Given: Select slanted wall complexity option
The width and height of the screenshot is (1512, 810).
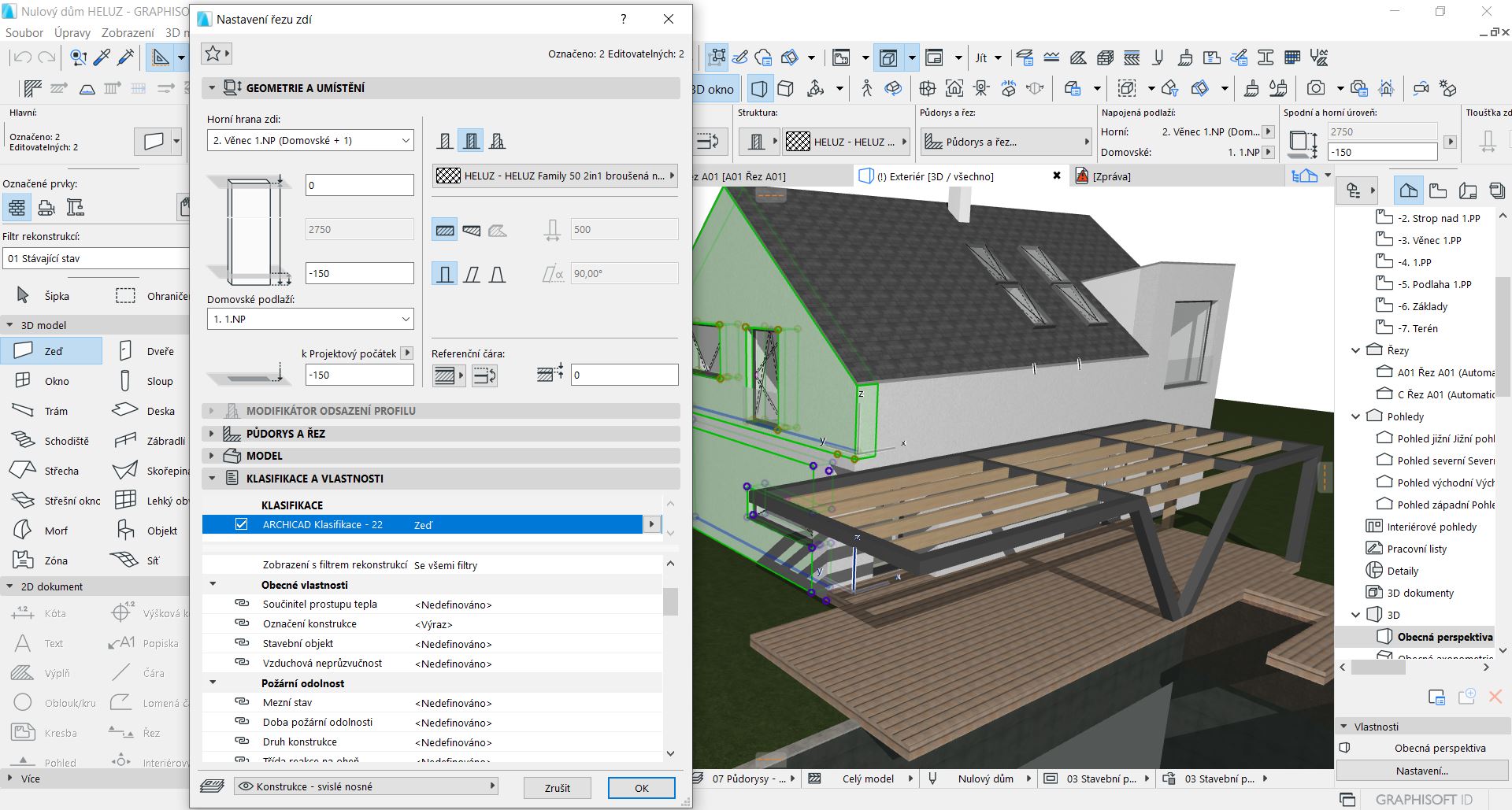Looking at the screenshot, I should (x=471, y=274).
